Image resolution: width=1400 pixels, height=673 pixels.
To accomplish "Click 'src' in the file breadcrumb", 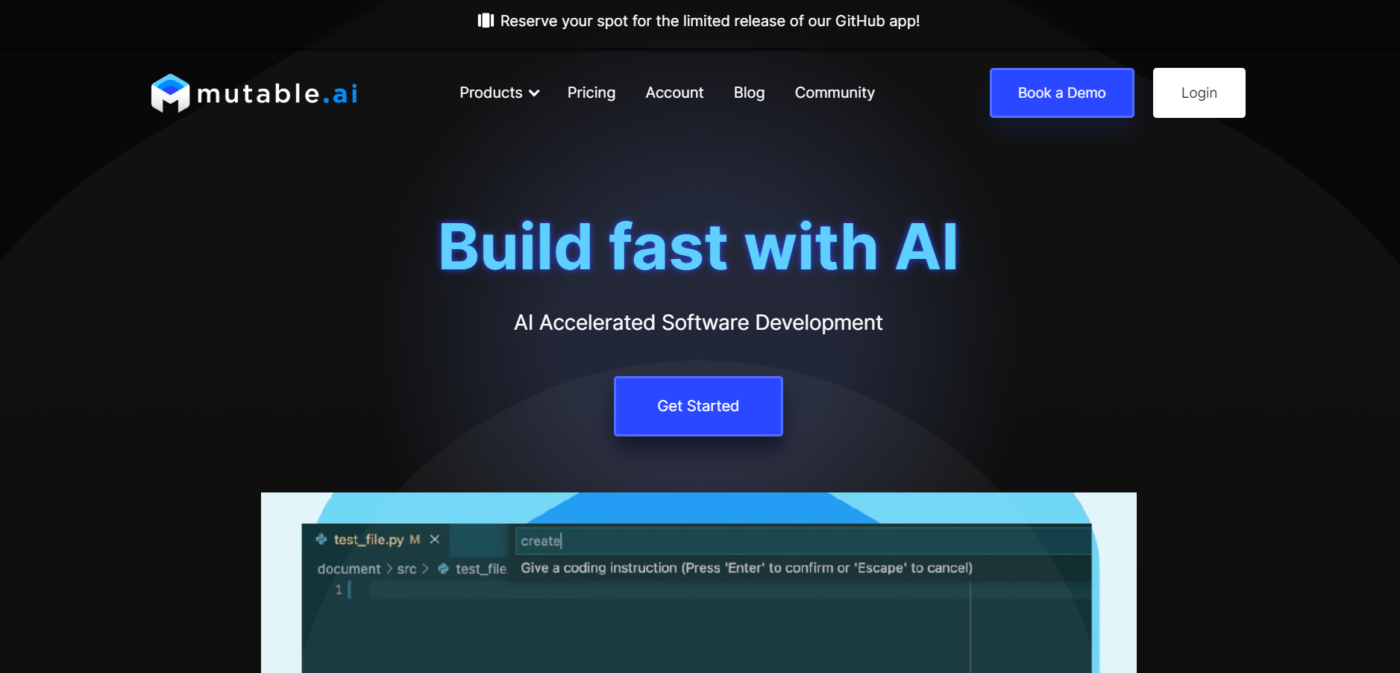I will pyautogui.click(x=406, y=569).
